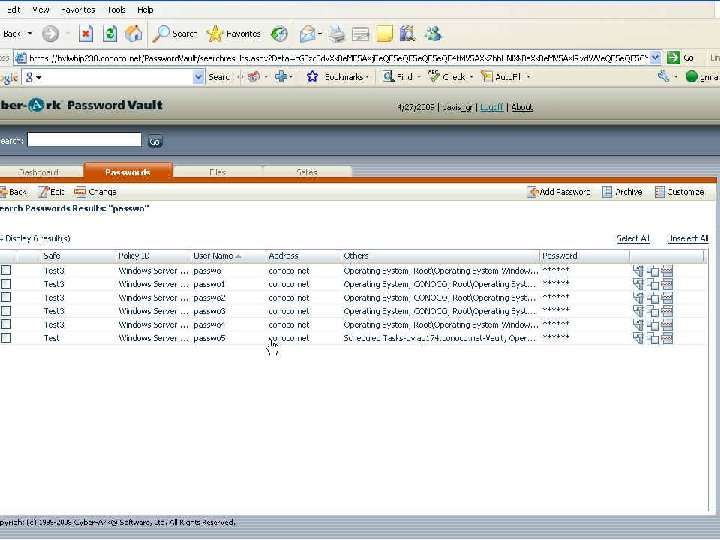
Task: Tick the checkbox for user passwo
Action: (6, 270)
